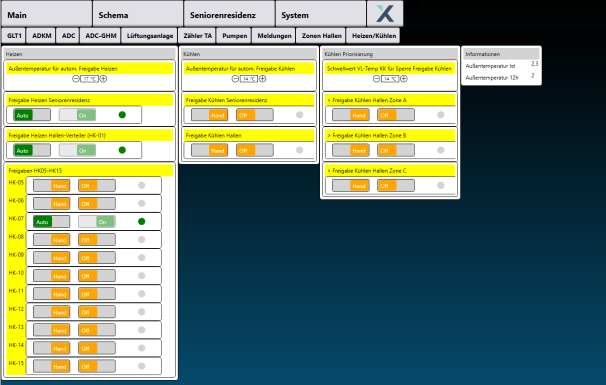Click the cooling release temperature value field
Screen dimensions: 606x385
click(x=249, y=79)
